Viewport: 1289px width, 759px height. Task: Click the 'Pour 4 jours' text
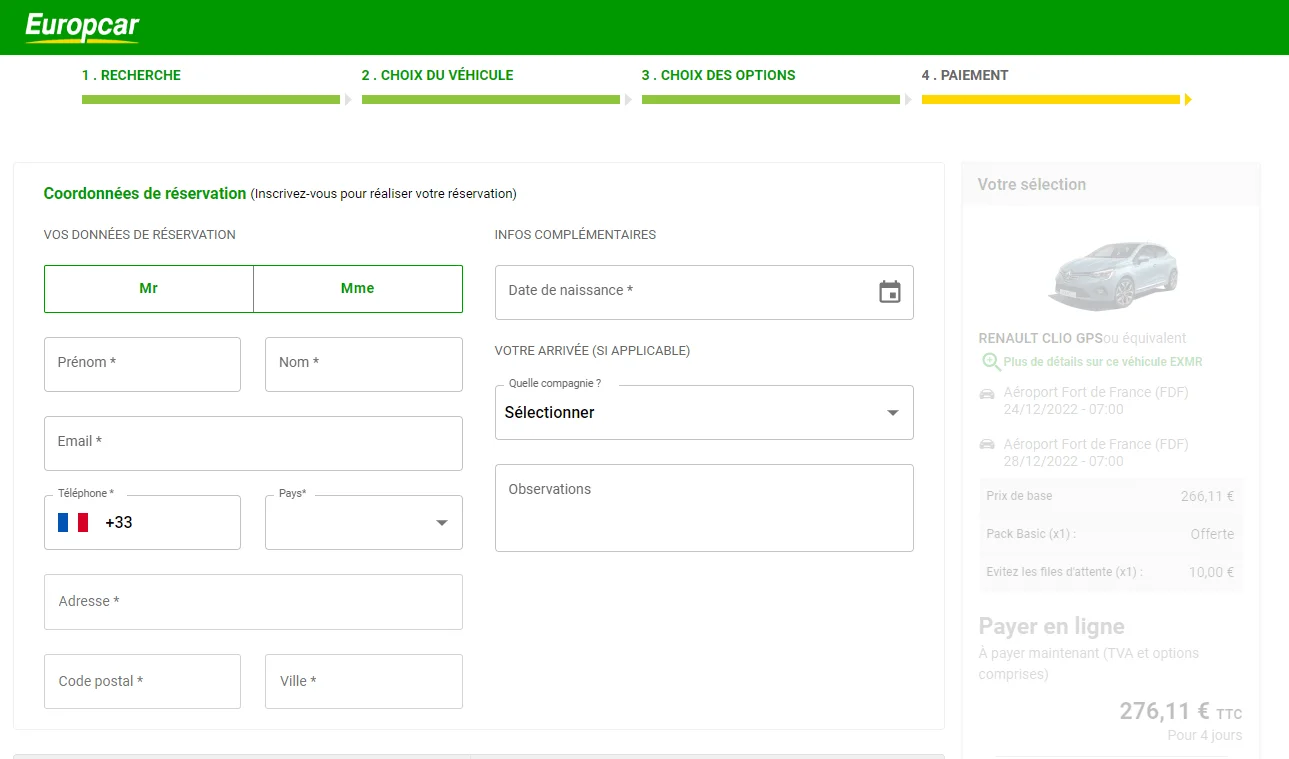(1204, 735)
